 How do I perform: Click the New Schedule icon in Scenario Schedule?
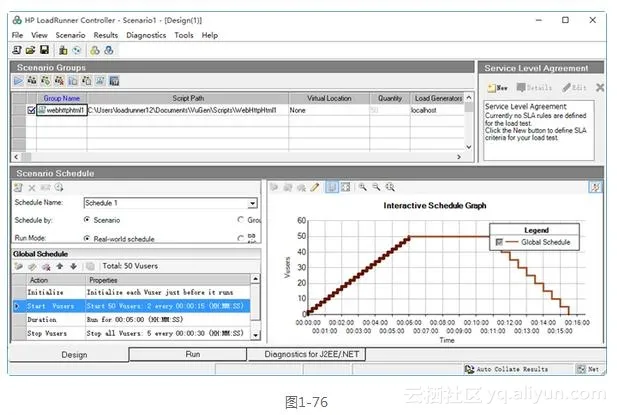18,188
